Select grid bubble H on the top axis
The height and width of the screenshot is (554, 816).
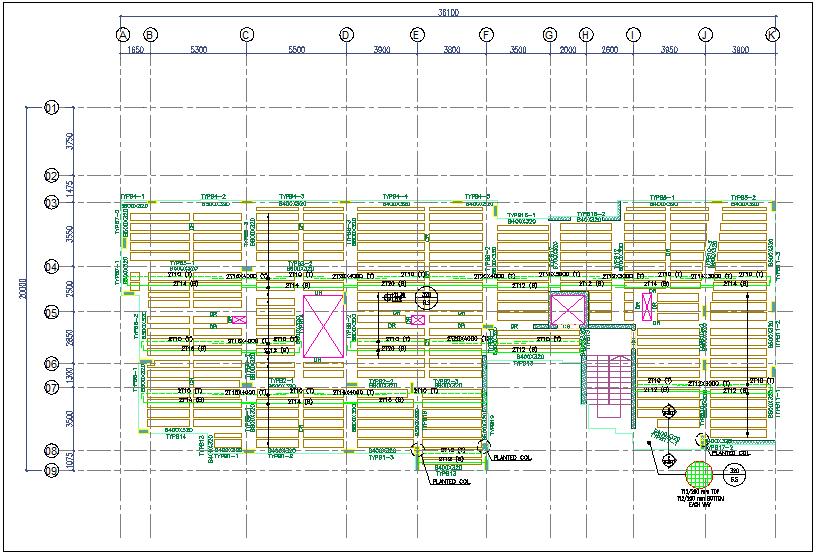coord(586,35)
